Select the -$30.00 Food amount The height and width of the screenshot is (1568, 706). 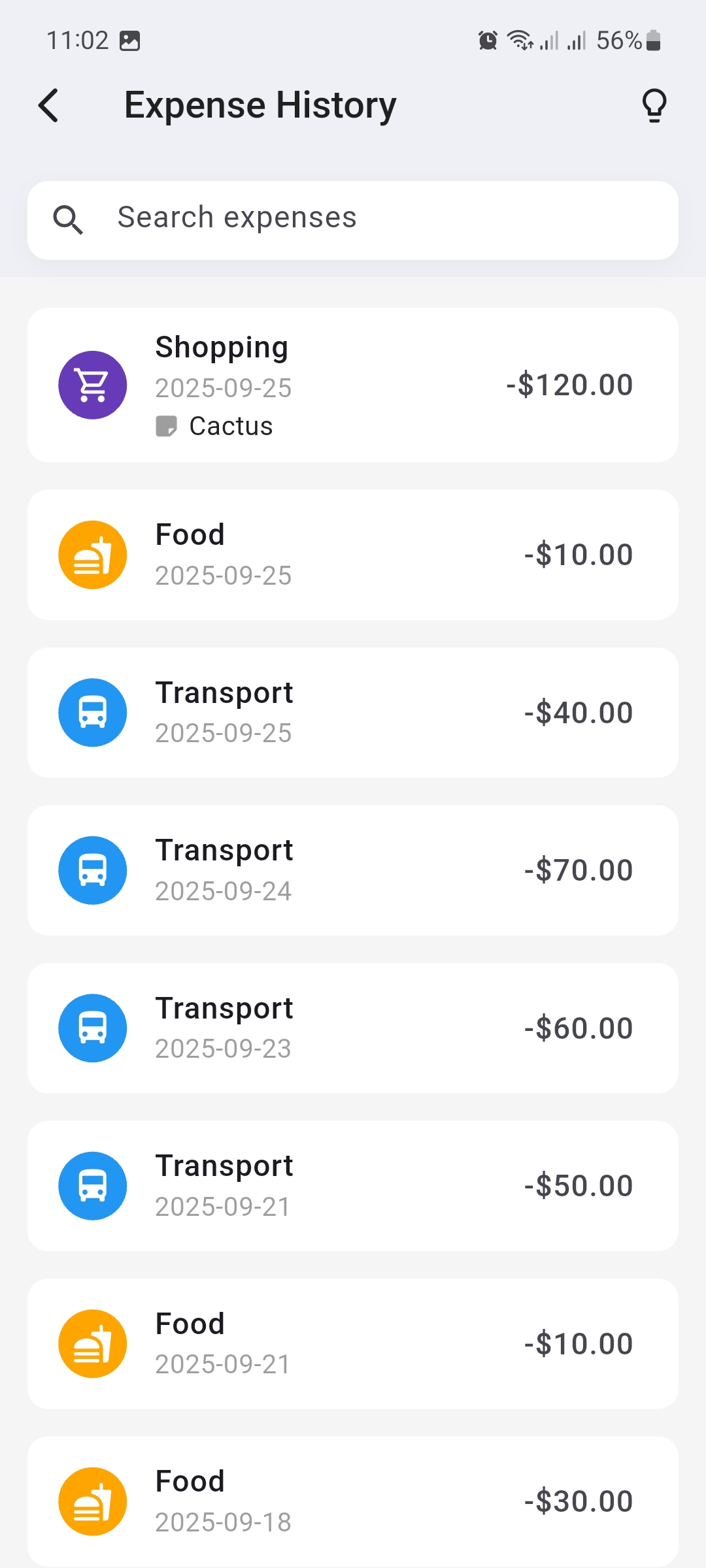click(578, 1501)
